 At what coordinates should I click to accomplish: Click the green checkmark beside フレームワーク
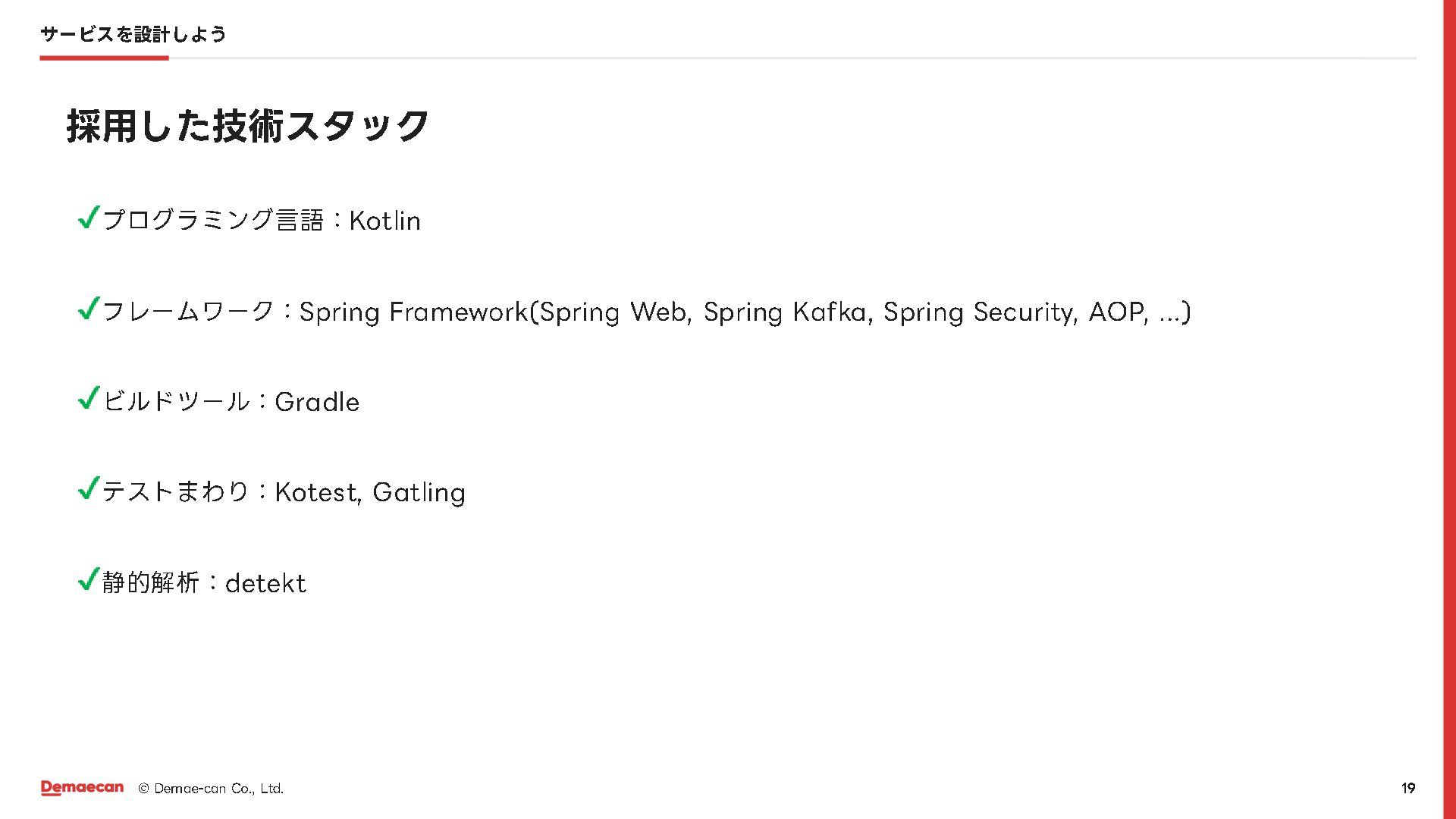[89, 308]
